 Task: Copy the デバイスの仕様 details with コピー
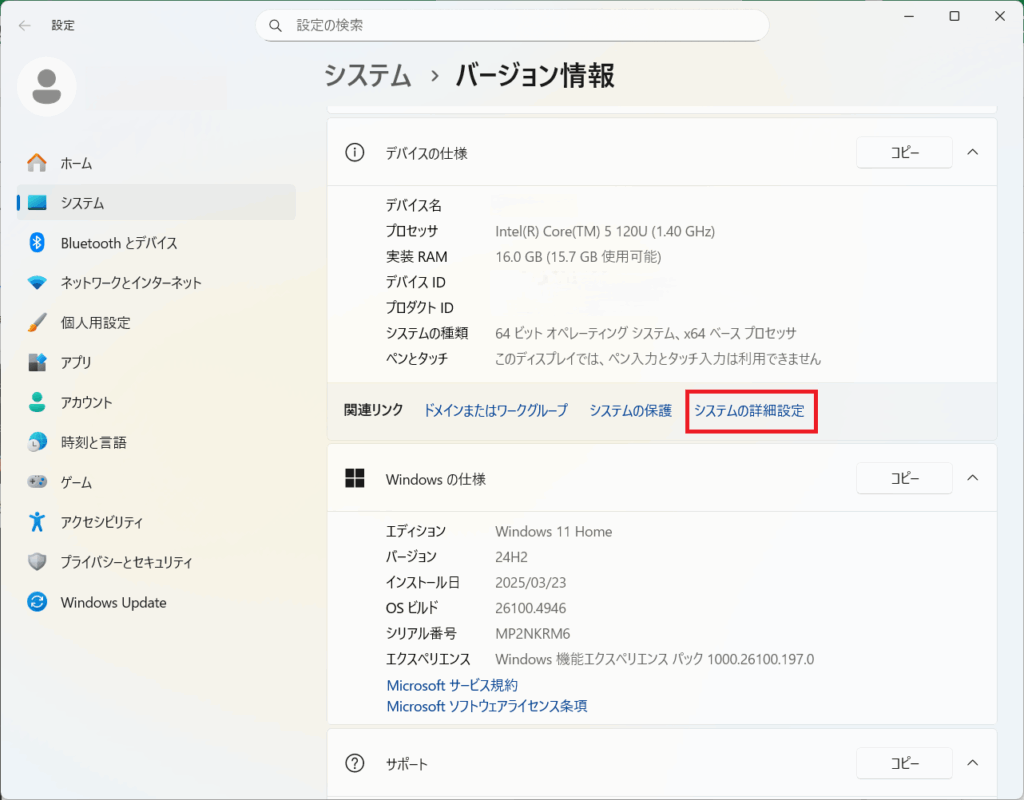904,153
